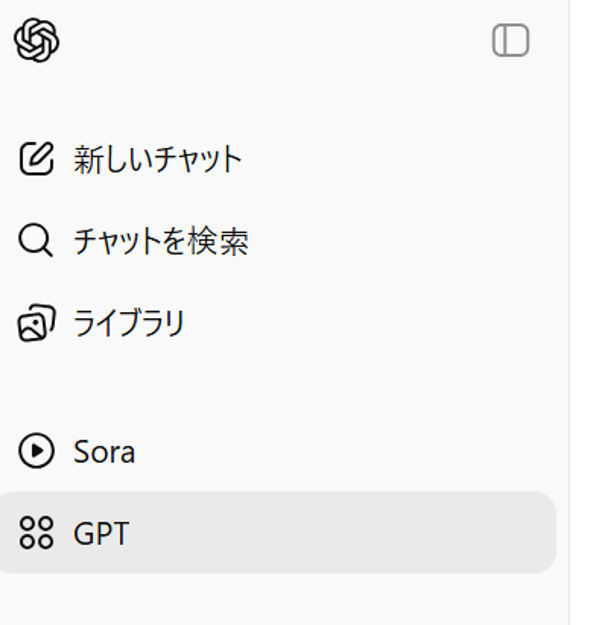Click the magnifying glass search icon
Screen dimensions: 592x625
coord(35,240)
